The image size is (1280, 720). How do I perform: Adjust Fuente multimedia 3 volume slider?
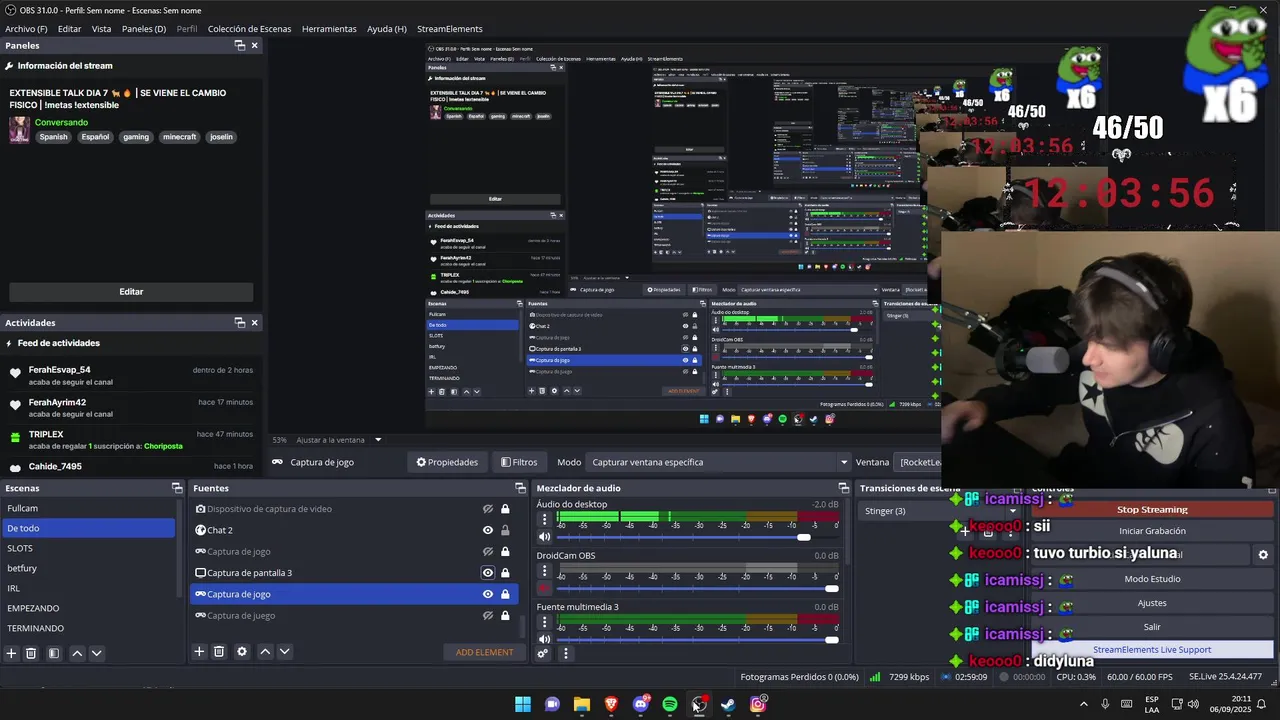[x=831, y=639]
